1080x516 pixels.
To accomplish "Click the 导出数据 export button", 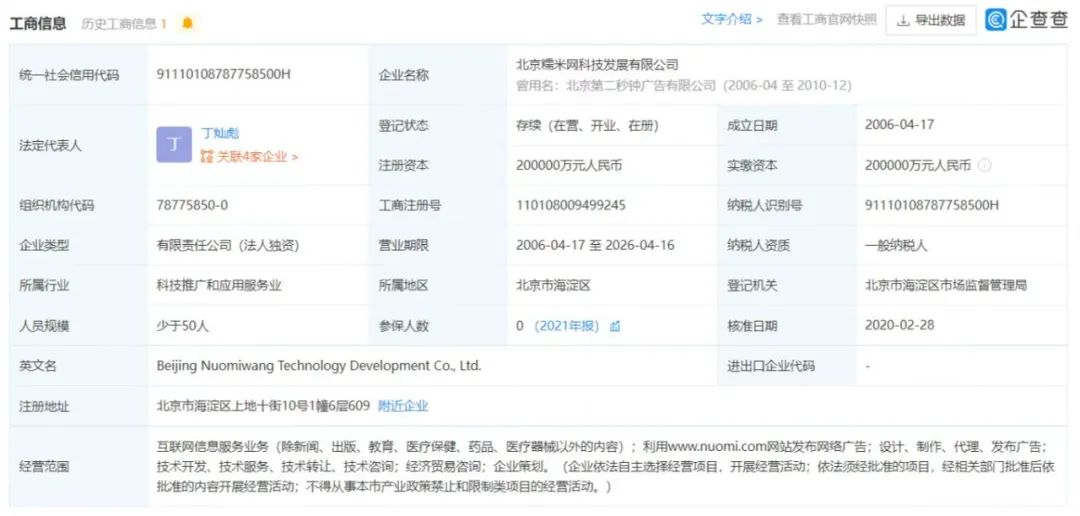I will click(931, 20).
